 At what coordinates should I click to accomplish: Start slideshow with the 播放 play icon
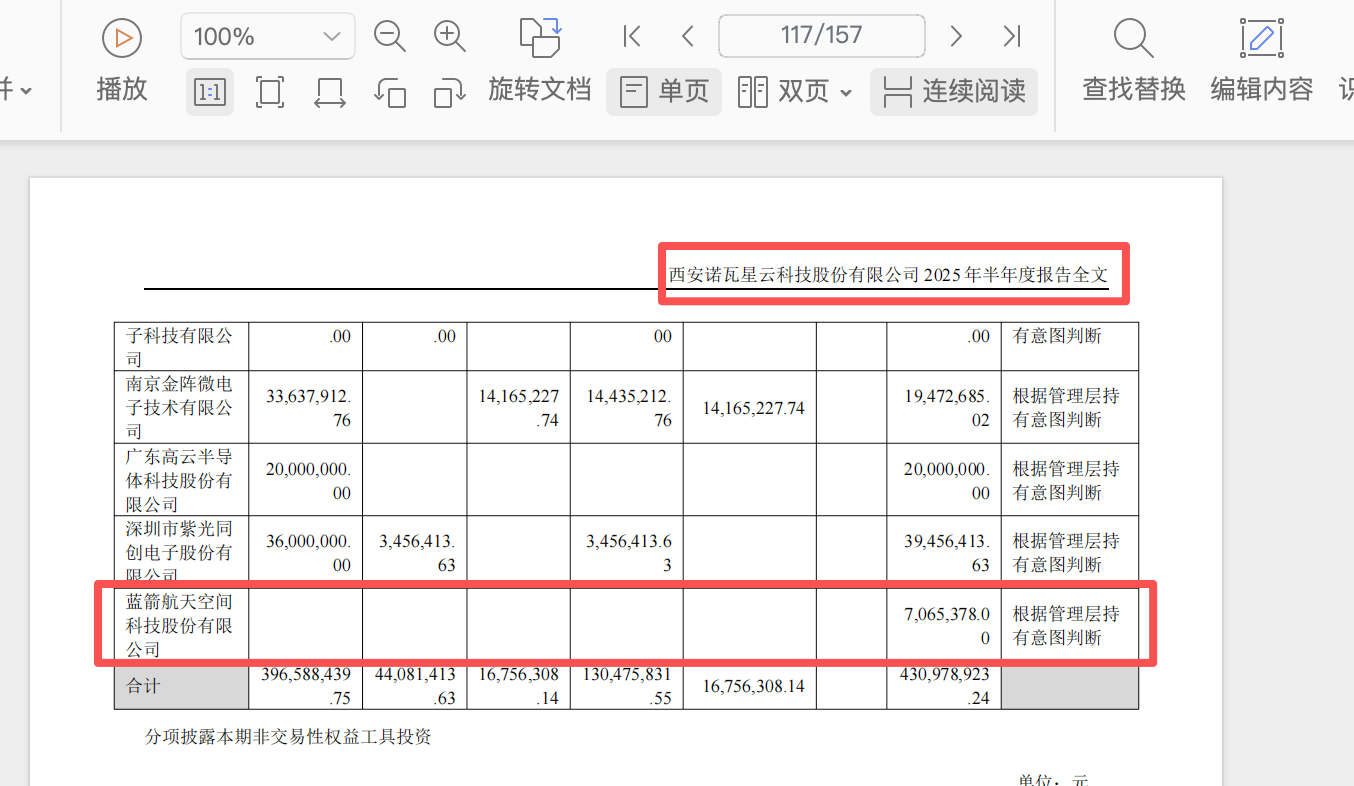click(x=122, y=38)
